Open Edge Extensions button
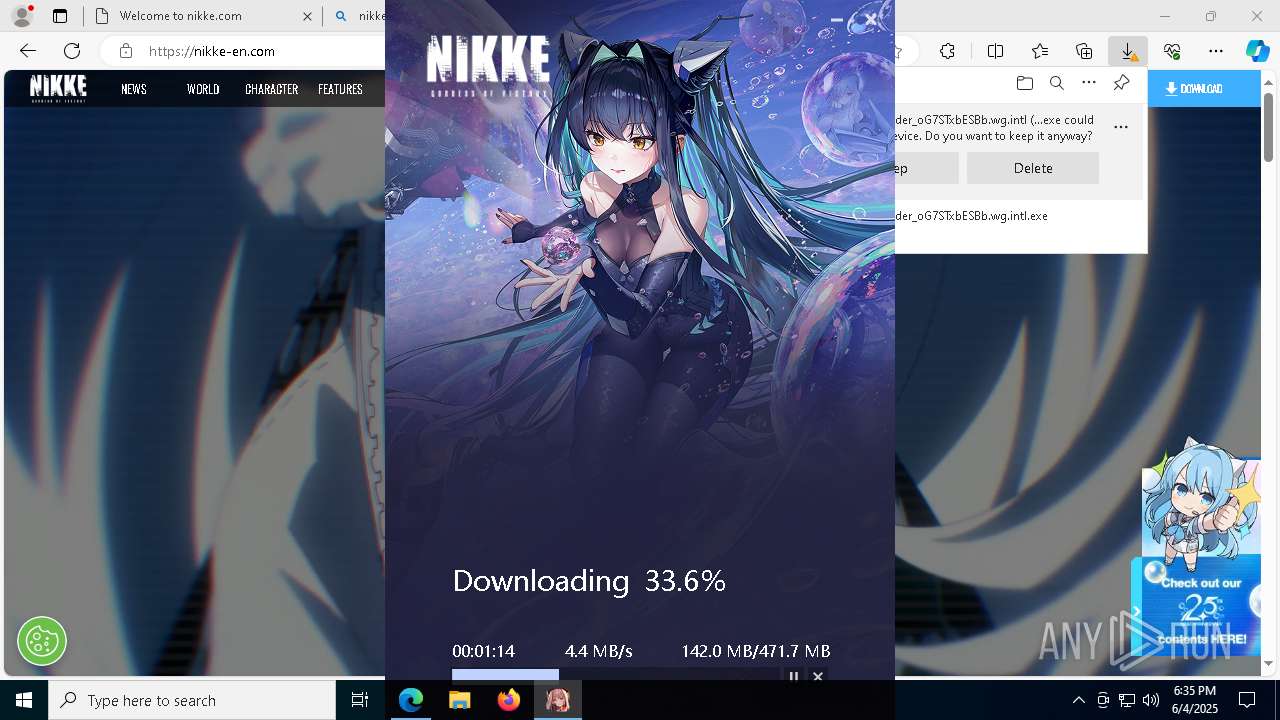1280x720 pixels. pos(948,51)
